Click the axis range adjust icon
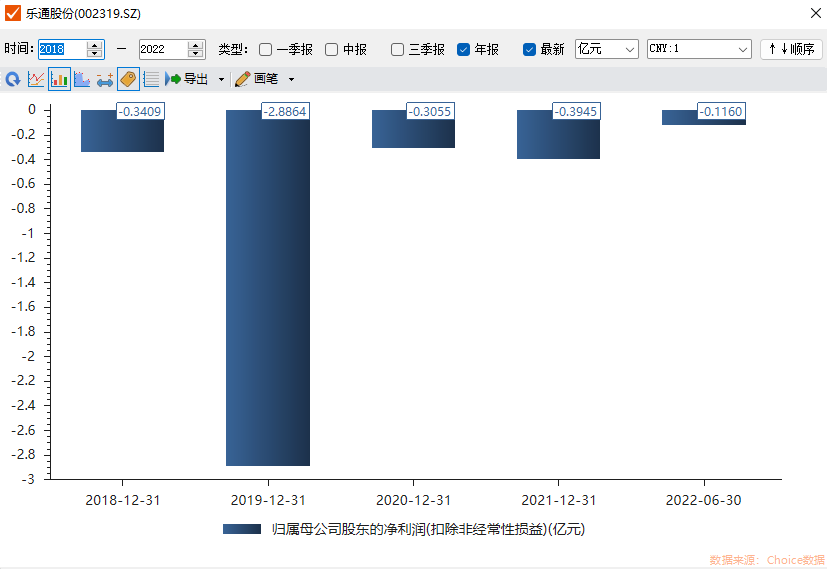The height and width of the screenshot is (569, 827). click(105, 79)
